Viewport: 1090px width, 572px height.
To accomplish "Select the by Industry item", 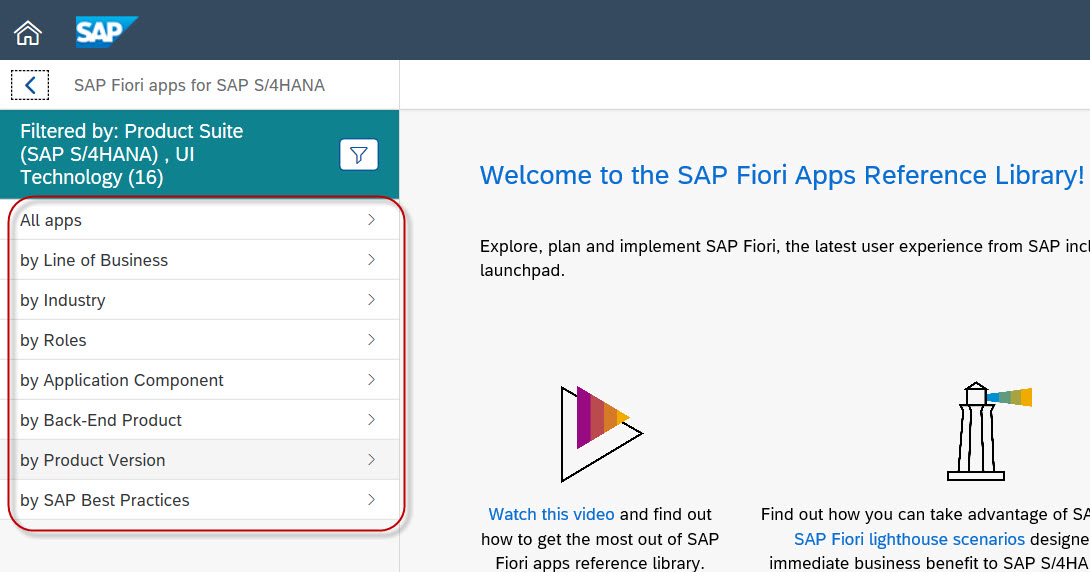I will click(x=200, y=300).
